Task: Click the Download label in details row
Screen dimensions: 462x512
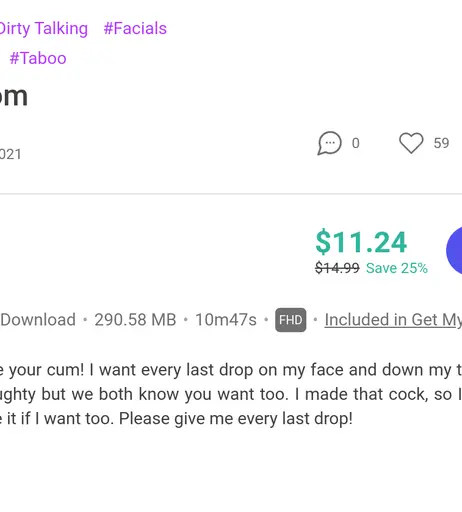Action: 38,320
